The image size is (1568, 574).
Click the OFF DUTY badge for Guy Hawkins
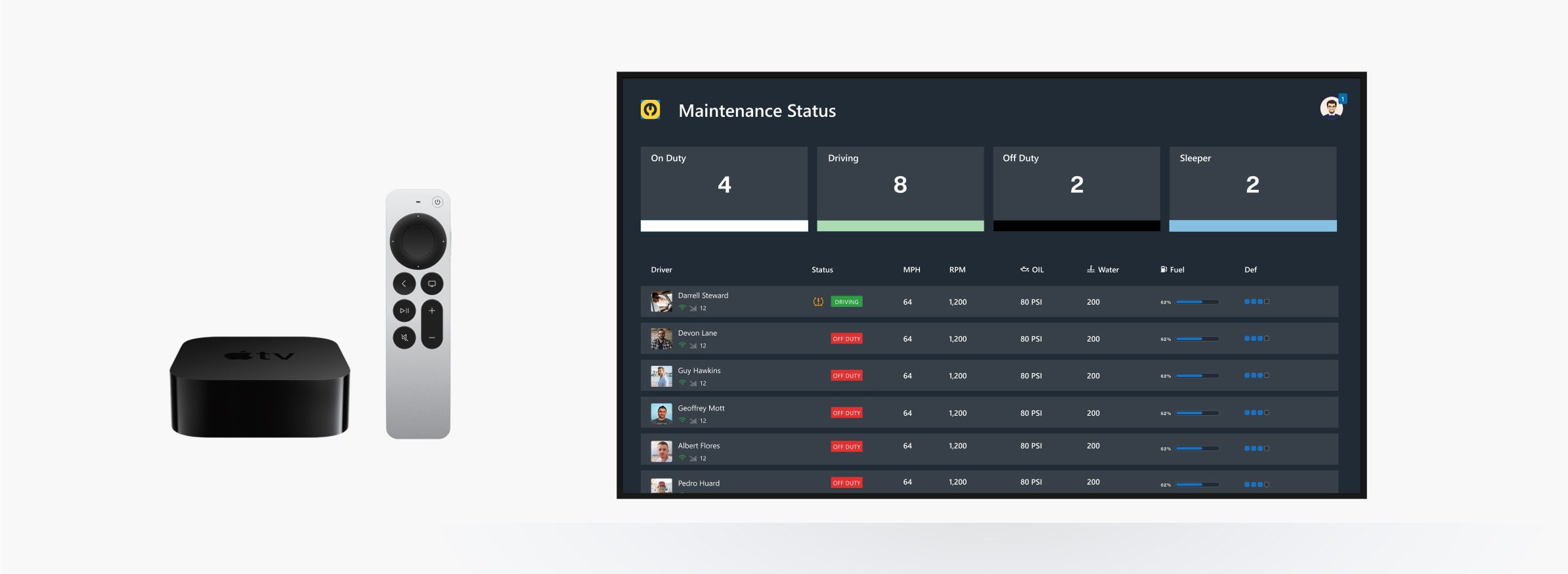click(846, 376)
